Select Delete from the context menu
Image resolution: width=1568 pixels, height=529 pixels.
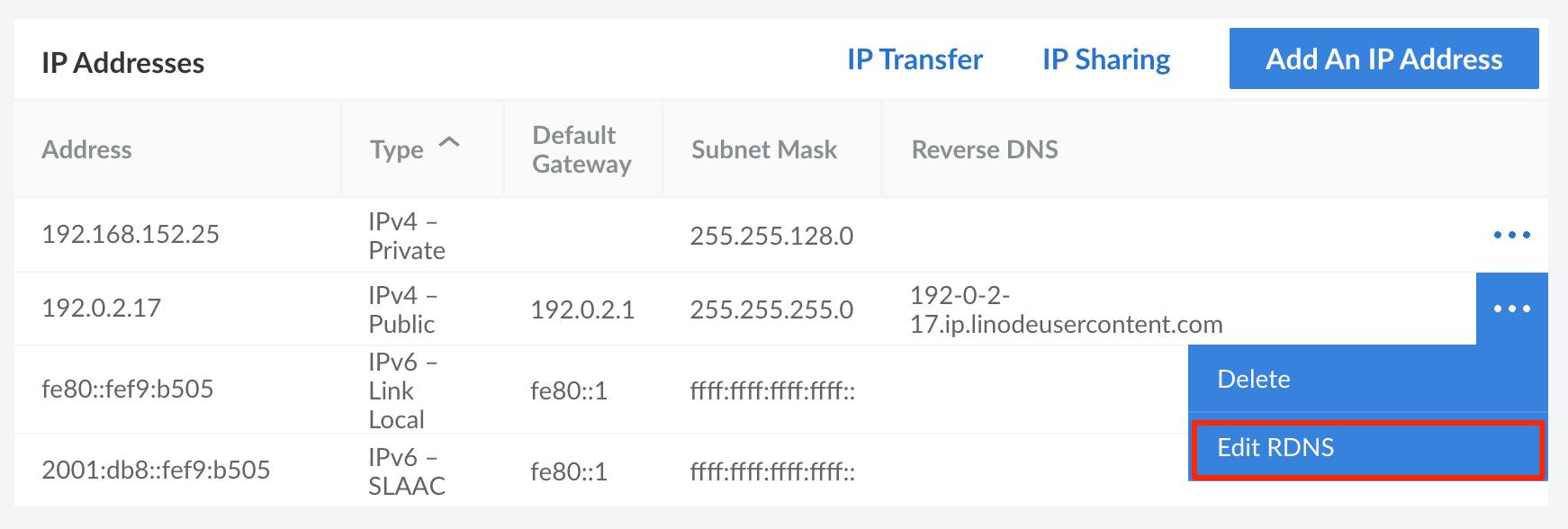click(1253, 379)
